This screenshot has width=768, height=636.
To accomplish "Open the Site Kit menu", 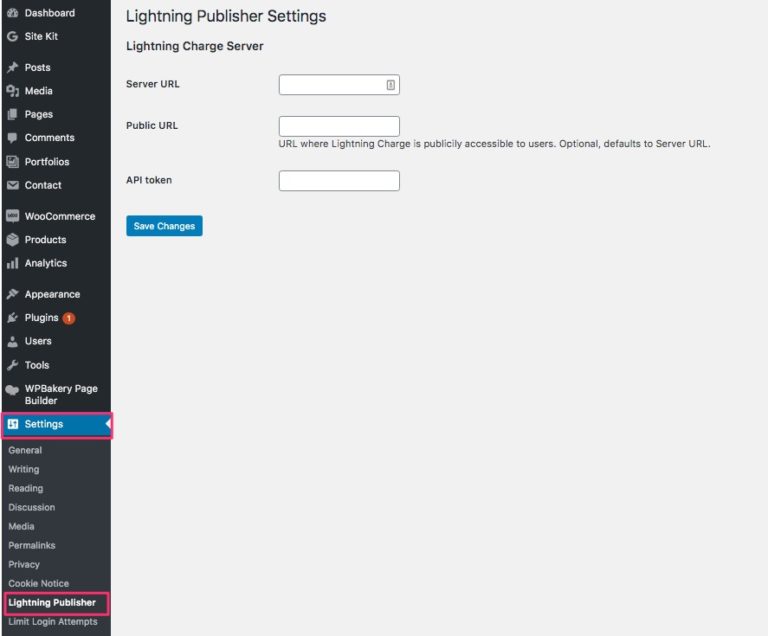I will [41, 36].
